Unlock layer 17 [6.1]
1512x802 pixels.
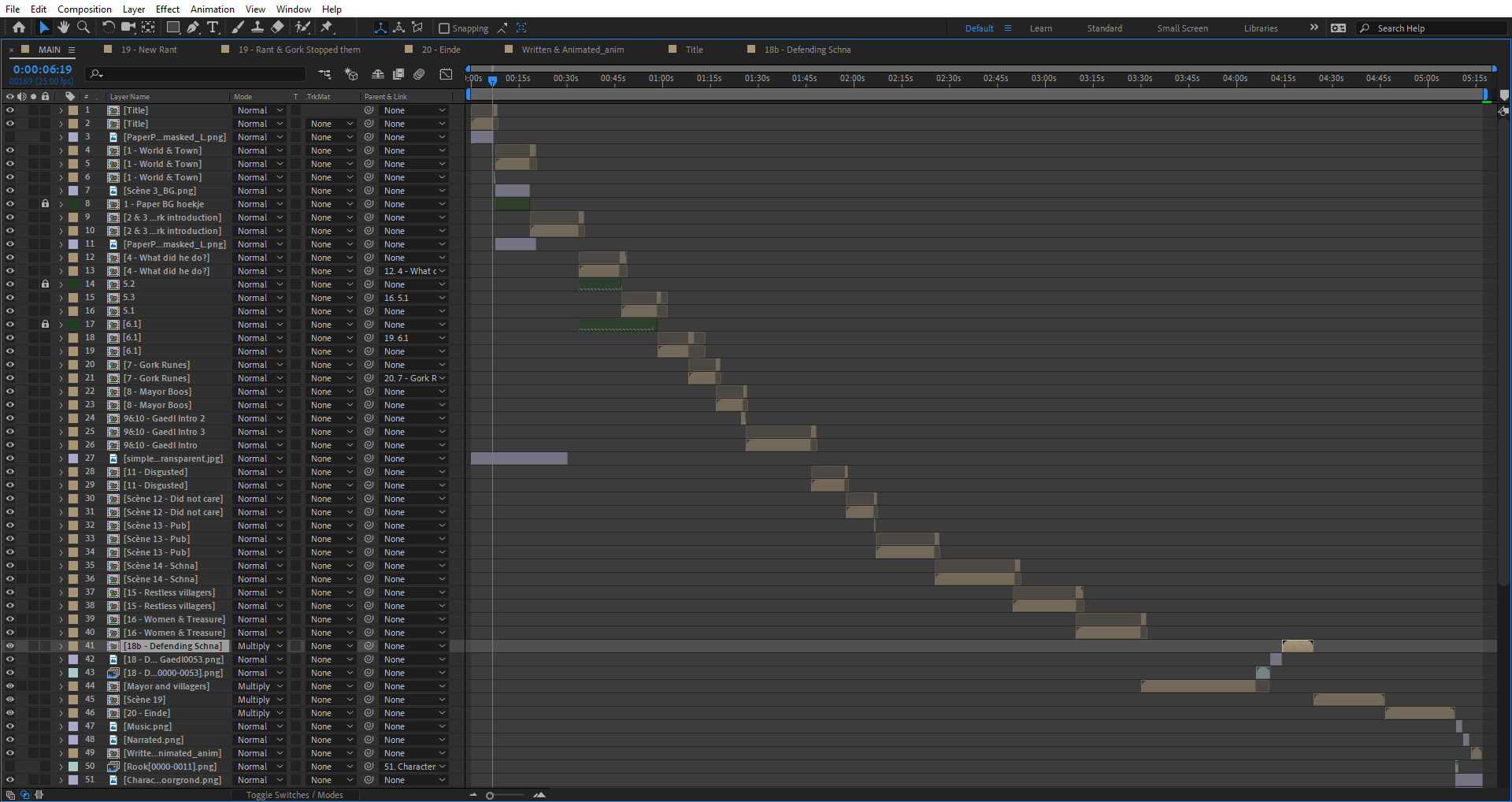click(45, 325)
